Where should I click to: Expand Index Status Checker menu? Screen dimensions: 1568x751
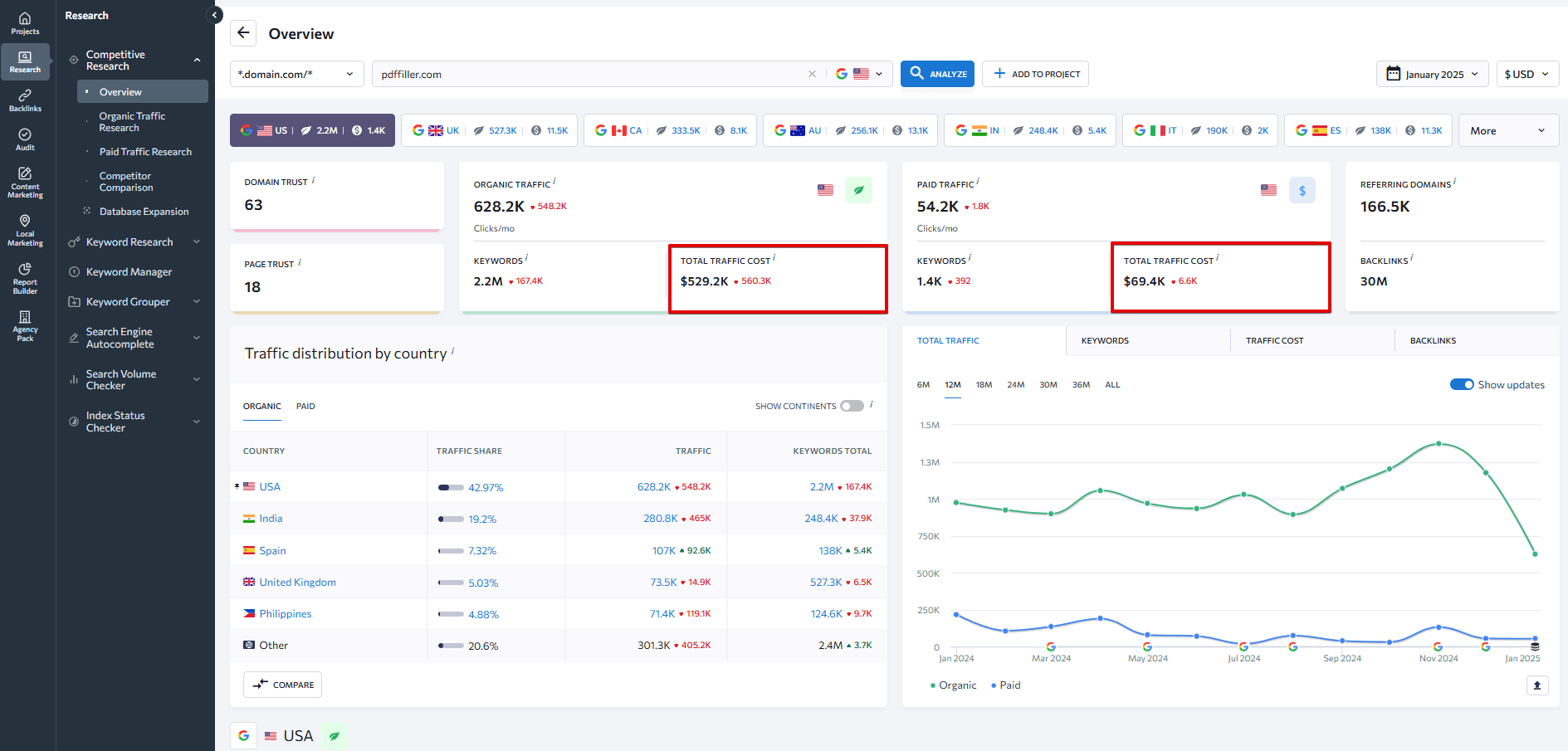[197, 422]
